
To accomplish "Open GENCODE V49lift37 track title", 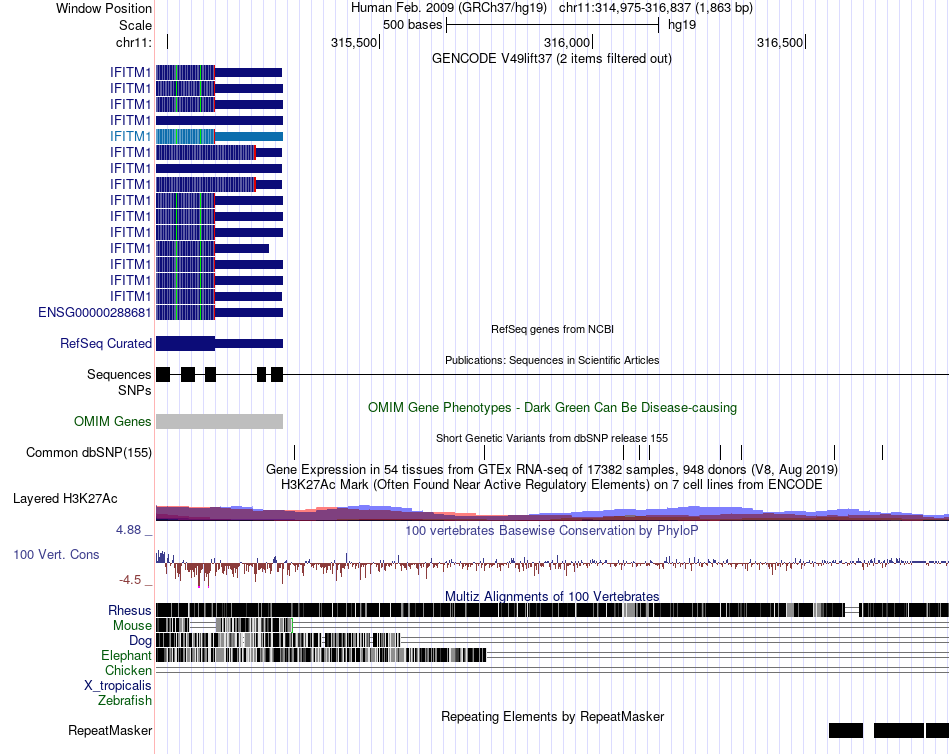I will coord(551,58).
